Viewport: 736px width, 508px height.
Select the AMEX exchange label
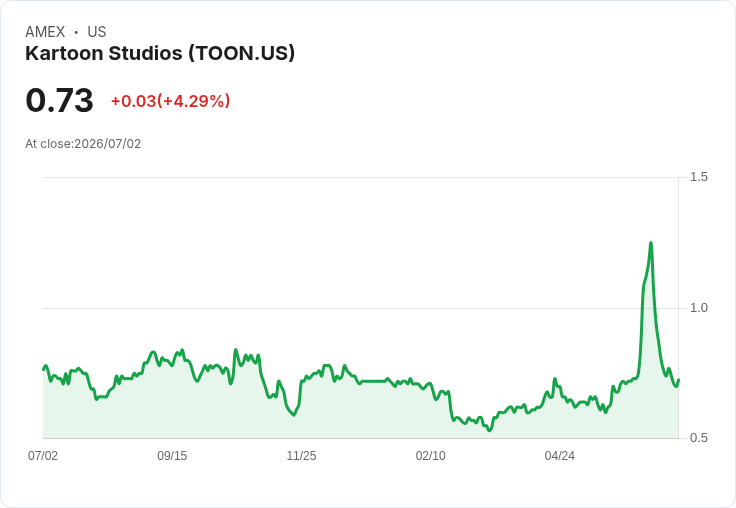coord(45,32)
